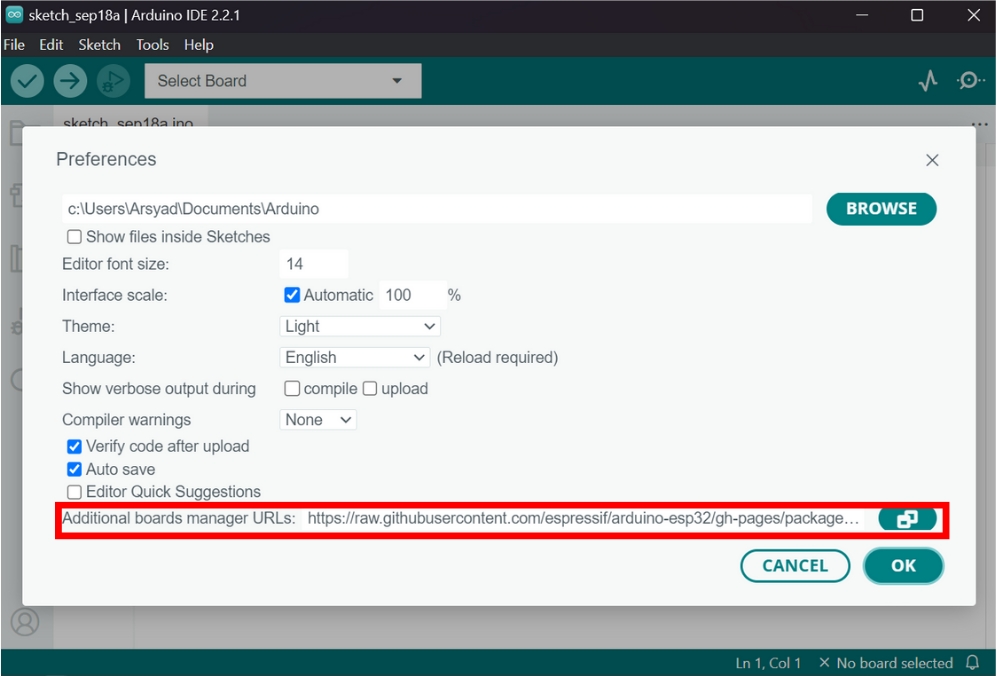
Task: Uncheck Automatic interface scale
Action: point(292,295)
